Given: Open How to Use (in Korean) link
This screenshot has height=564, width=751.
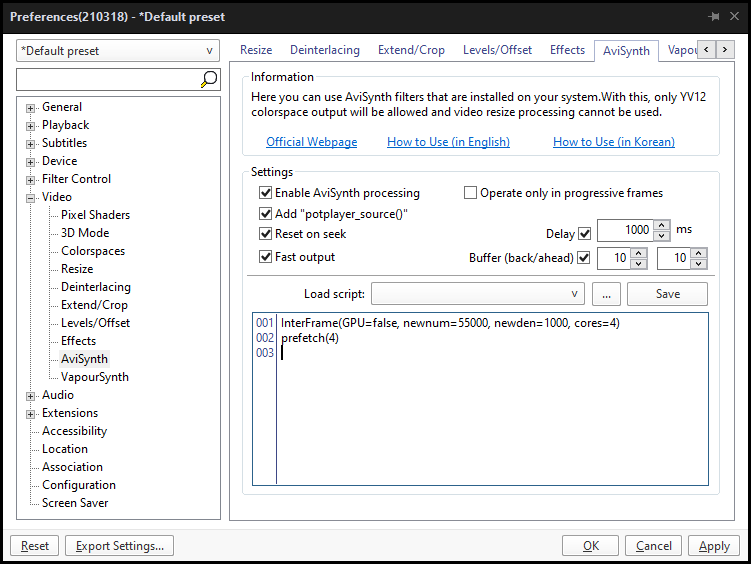Looking at the screenshot, I should coord(614,142).
